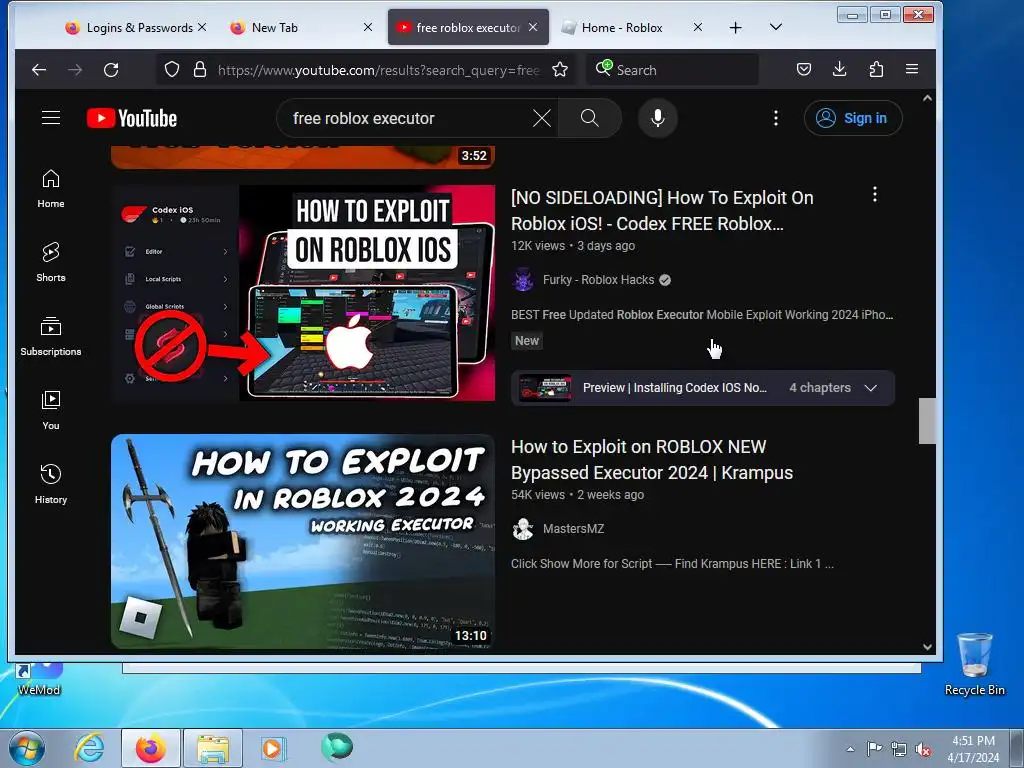This screenshot has width=1024, height=768.
Task: Open the Exploit in Roblox 2024 thumbnail
Action: (x=303, y=542)
